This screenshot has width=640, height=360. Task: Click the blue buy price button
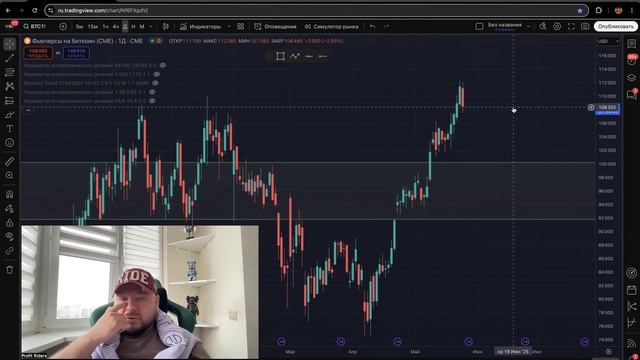tap(76, 53)
